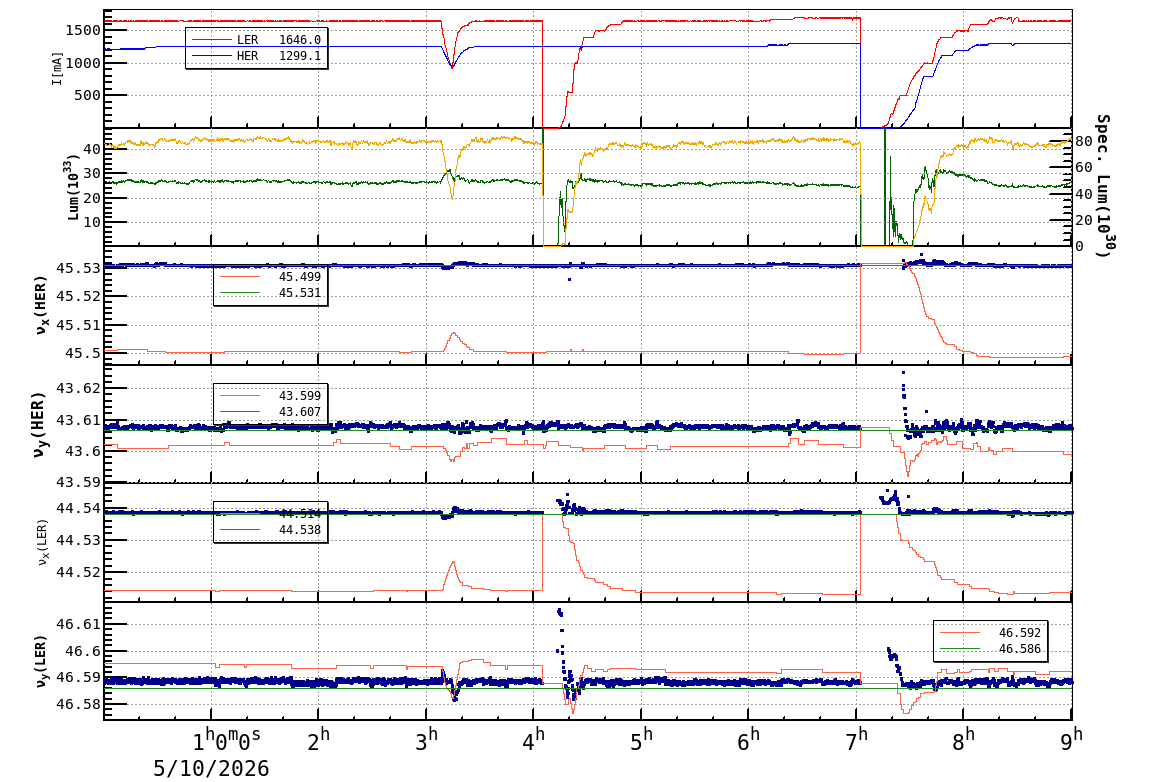
Task: Click the 44.538 legend value
Action: click(x=300, y=530)
